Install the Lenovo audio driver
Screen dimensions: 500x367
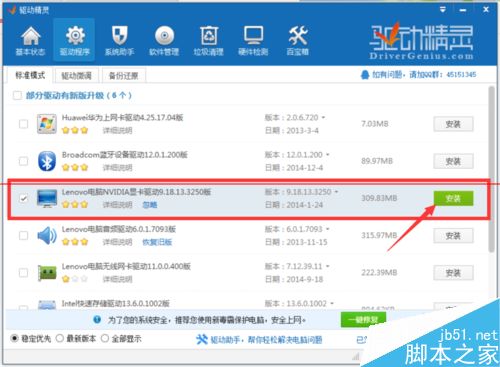tap(453, 236)
